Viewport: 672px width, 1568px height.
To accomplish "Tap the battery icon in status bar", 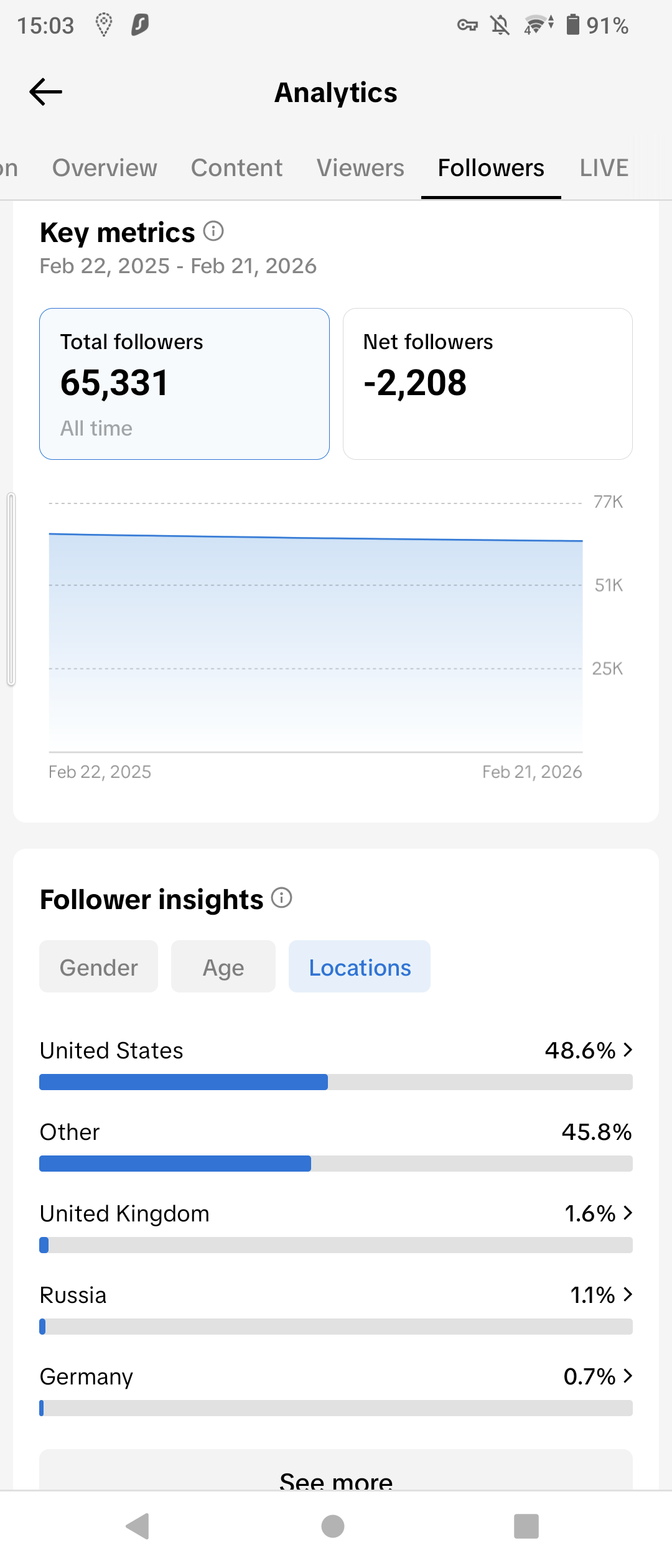I will (x=572, y=25).
